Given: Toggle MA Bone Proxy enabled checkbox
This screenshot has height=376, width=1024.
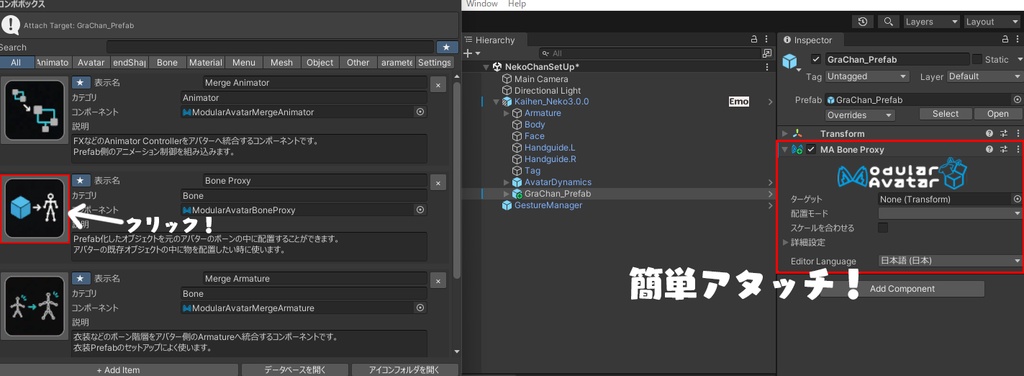Looking at the screenshot, I should coord(811,149).
